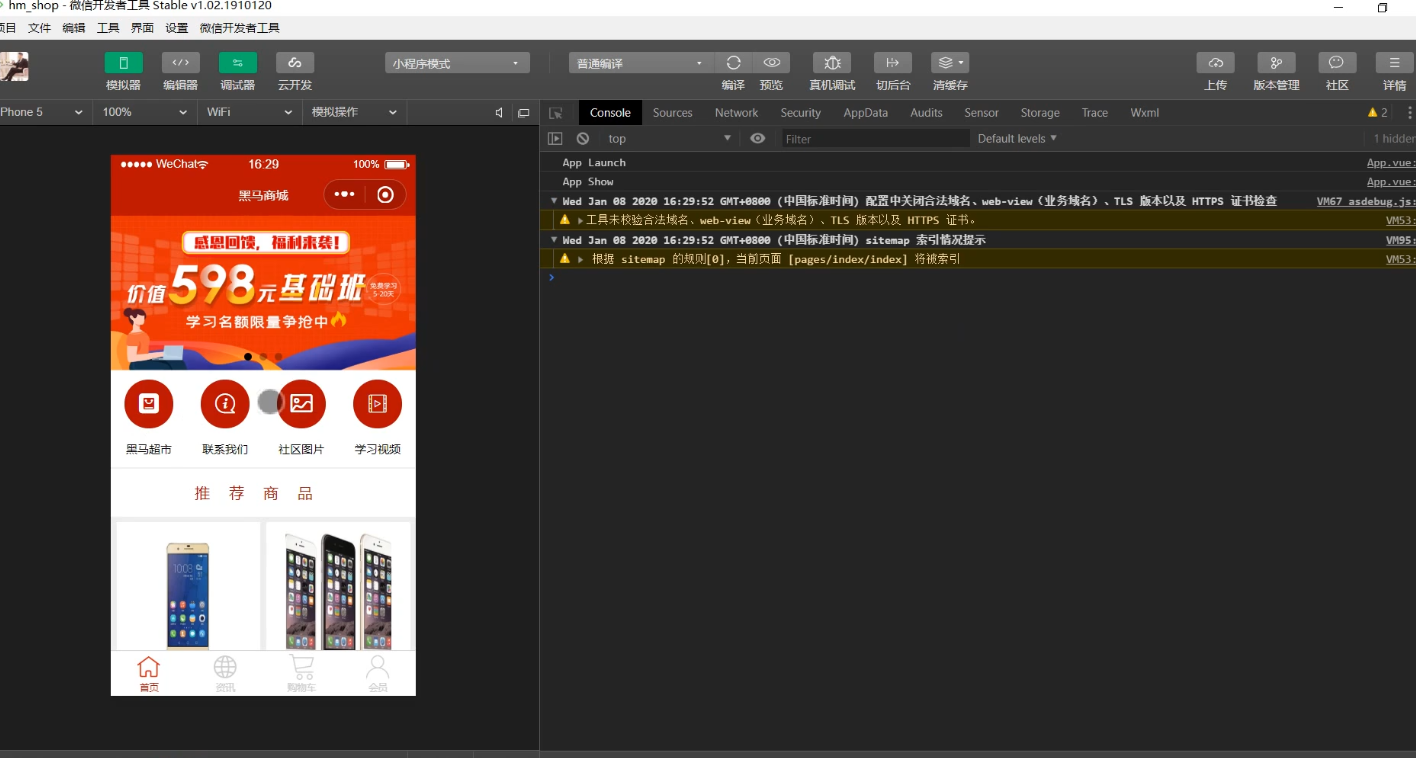Open the VM95 source link
This screenshot has width=1416, height=758.
tap(1400, 240)
